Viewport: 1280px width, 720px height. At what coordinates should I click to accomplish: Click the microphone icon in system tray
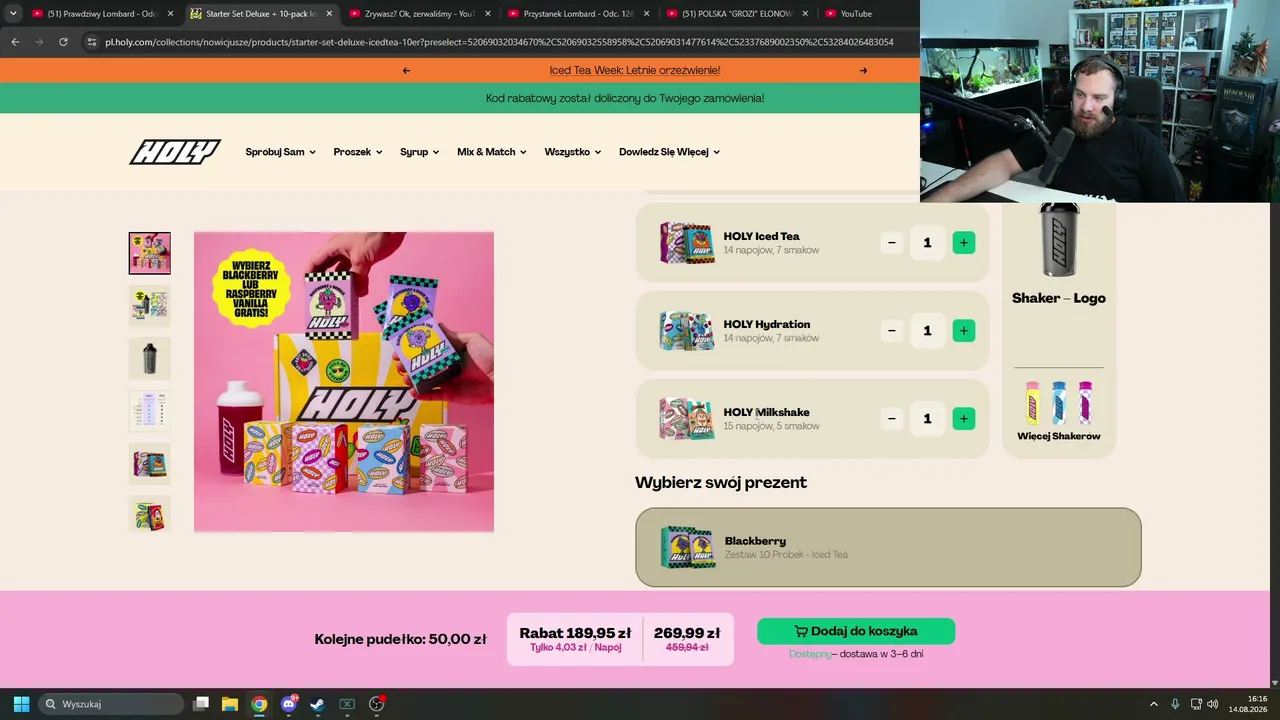pos(1175,704)
